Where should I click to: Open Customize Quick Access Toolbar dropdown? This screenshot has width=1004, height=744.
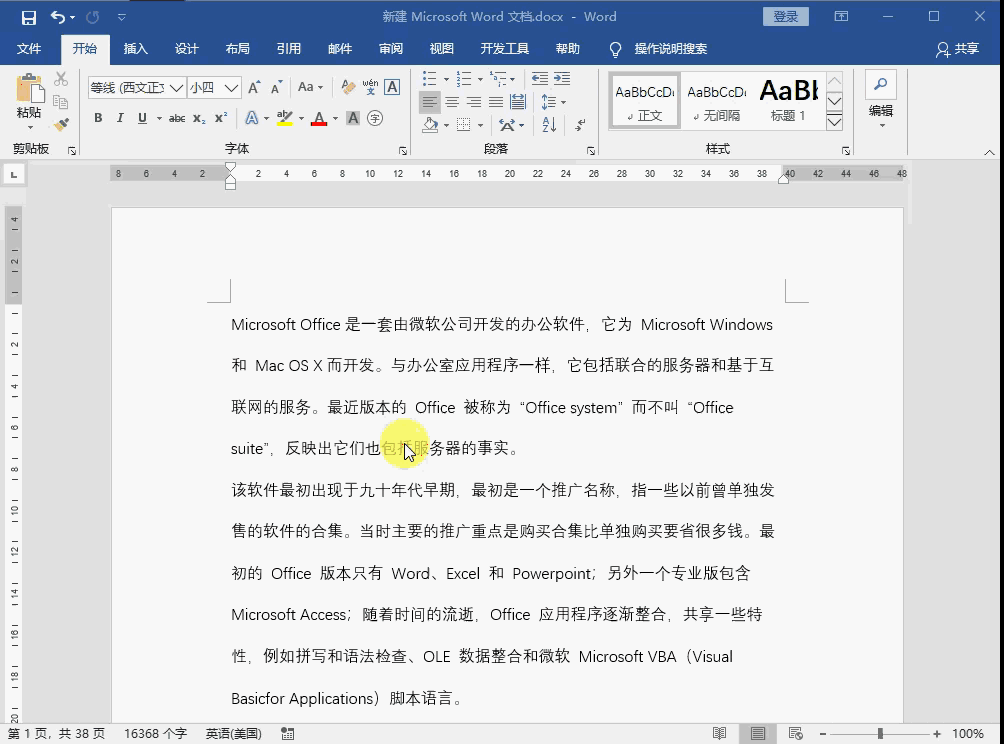pyautogui.click(x=122, y=18)
